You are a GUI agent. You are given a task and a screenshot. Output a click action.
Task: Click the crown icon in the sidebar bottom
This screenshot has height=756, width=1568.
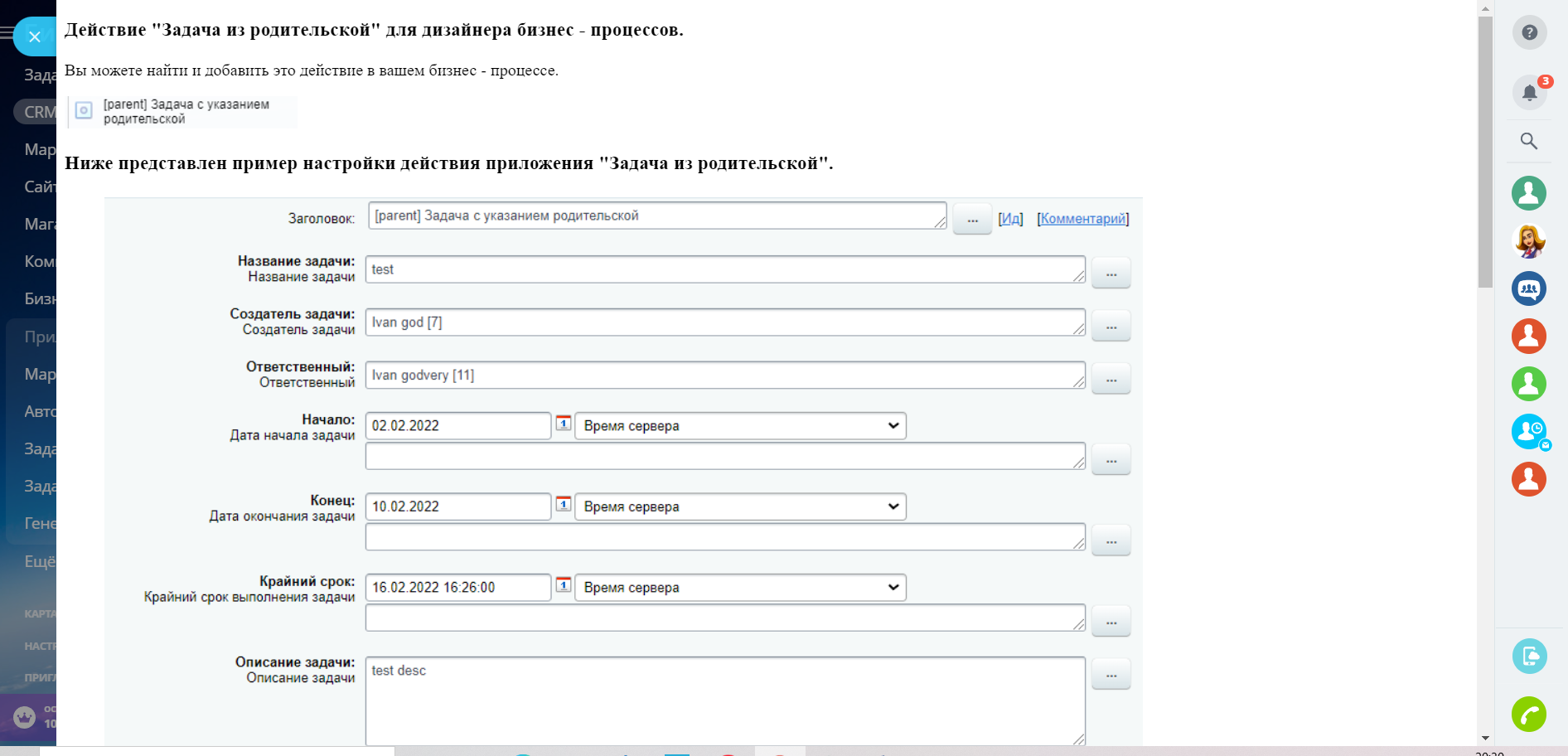click(25, 716)
